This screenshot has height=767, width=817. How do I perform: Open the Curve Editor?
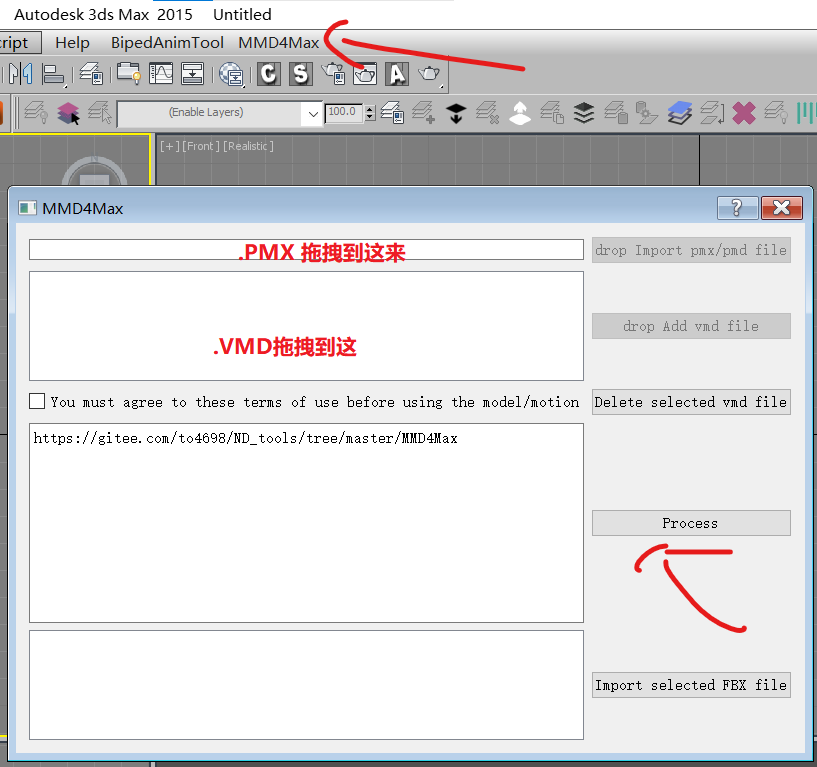pyautogui.click(x=160, y=73)
